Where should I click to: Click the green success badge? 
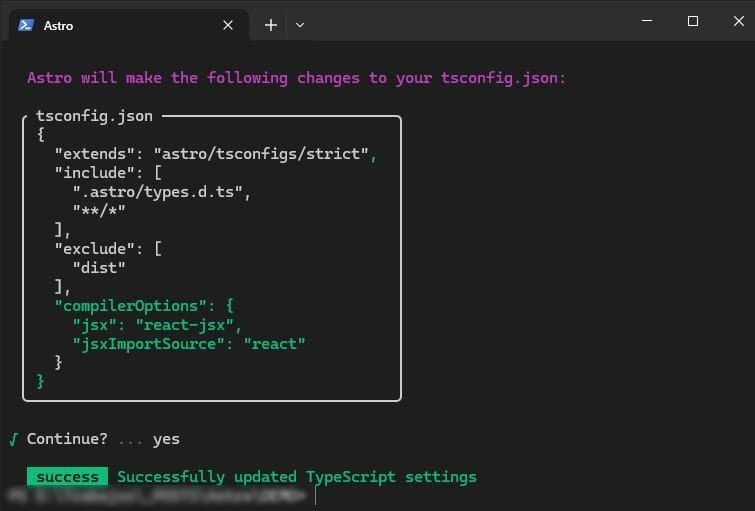67,477
